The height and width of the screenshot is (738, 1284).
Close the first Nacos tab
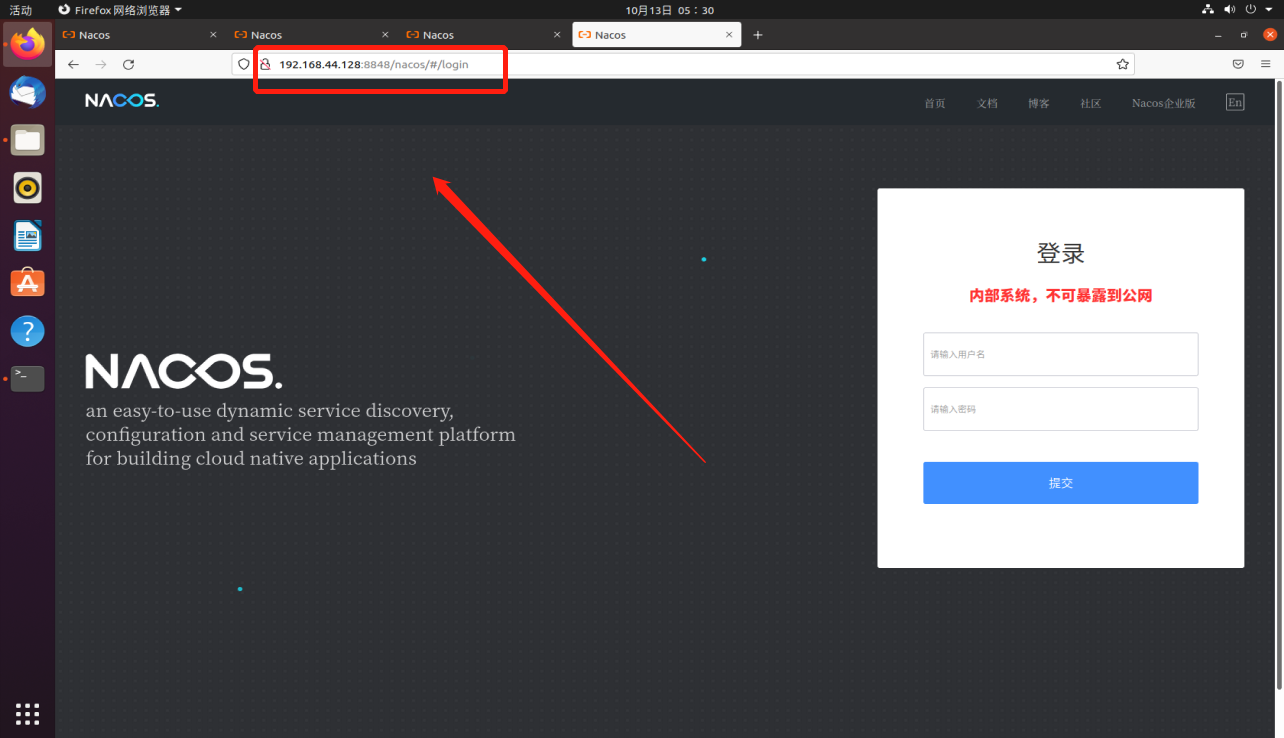pyautogui.click(x=213, y=35)
